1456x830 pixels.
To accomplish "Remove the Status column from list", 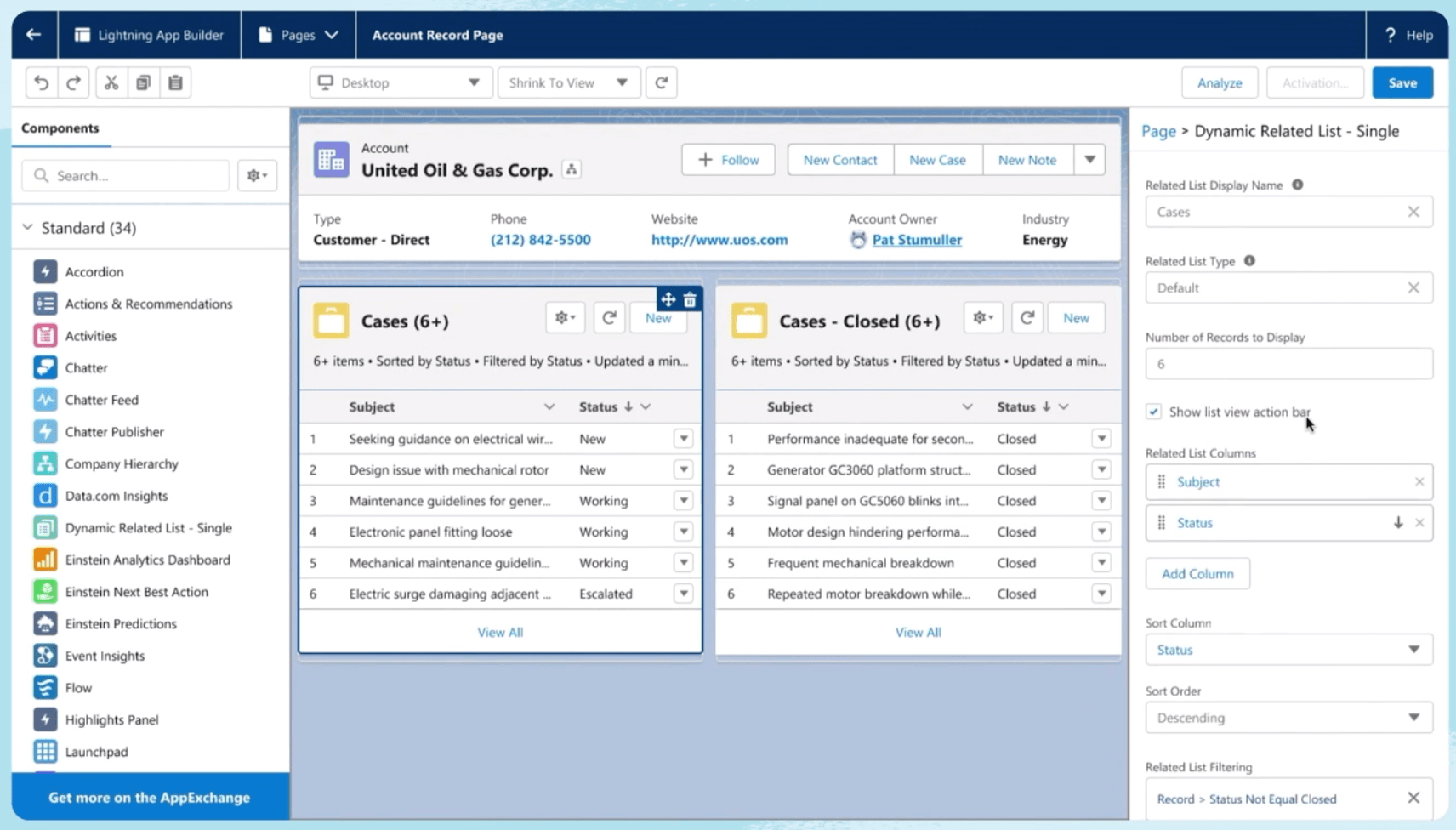I will click(x=1419, y=523).
